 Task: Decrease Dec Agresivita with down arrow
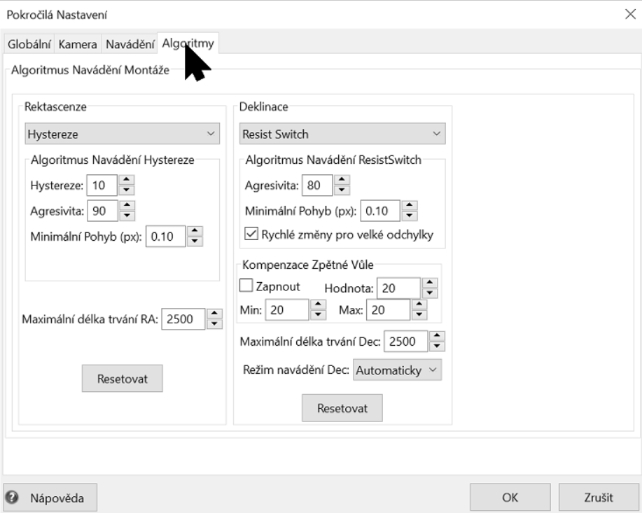pos(342,190)
